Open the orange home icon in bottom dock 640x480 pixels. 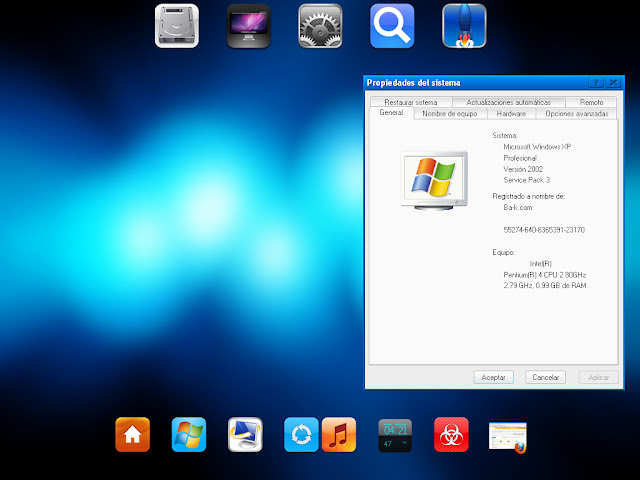pyautogui.click(x=133, y=435)
